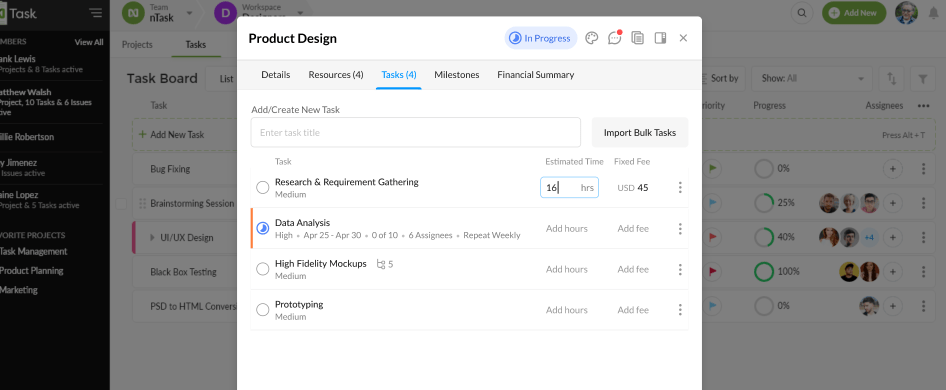Screen dimensions: 946x390
Task: Click the green Add New button
Action: [854, 13]
